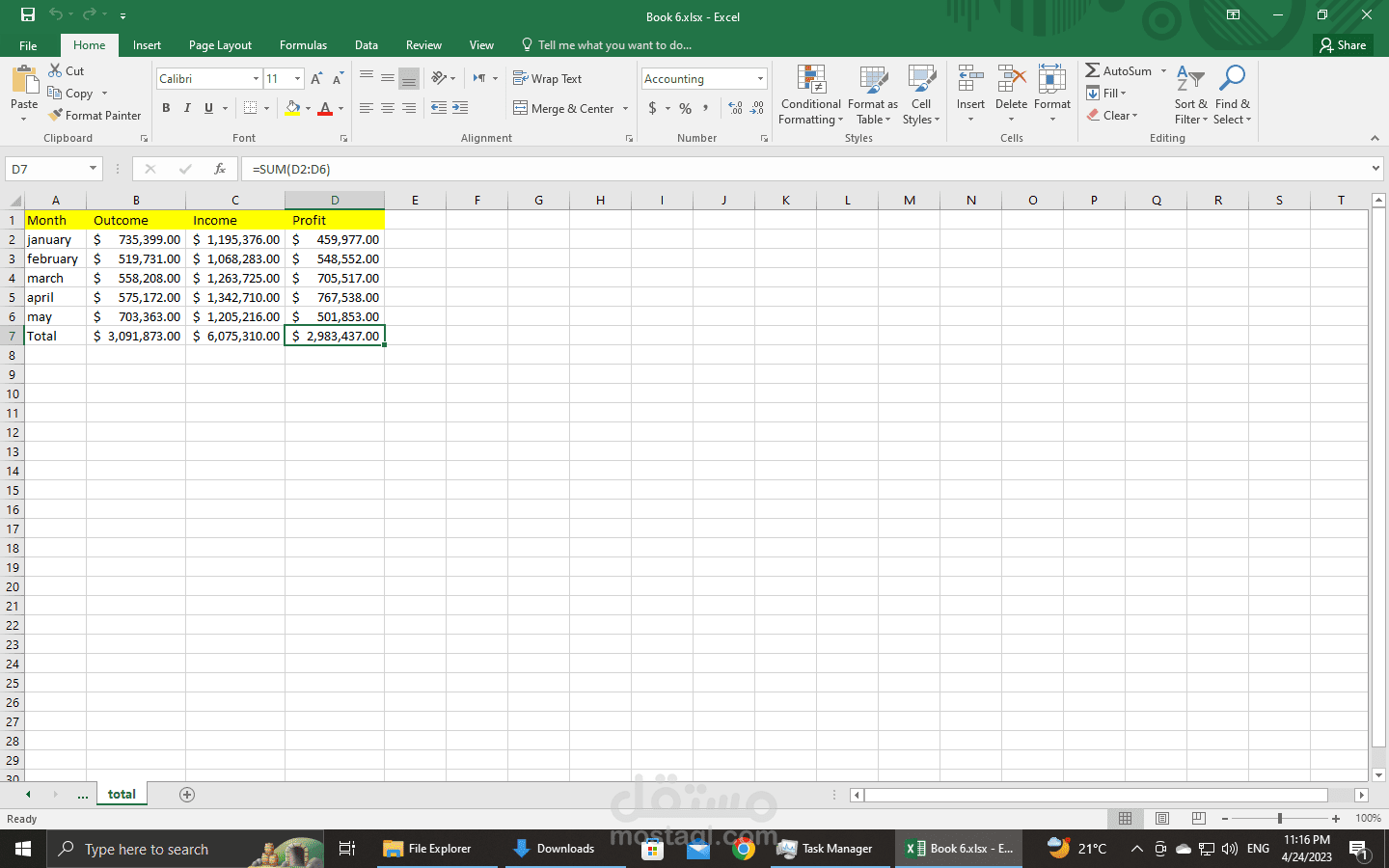1389x868 pixels.
Task: Switch to Page Layout view icon
Action: click(1162, 818)
